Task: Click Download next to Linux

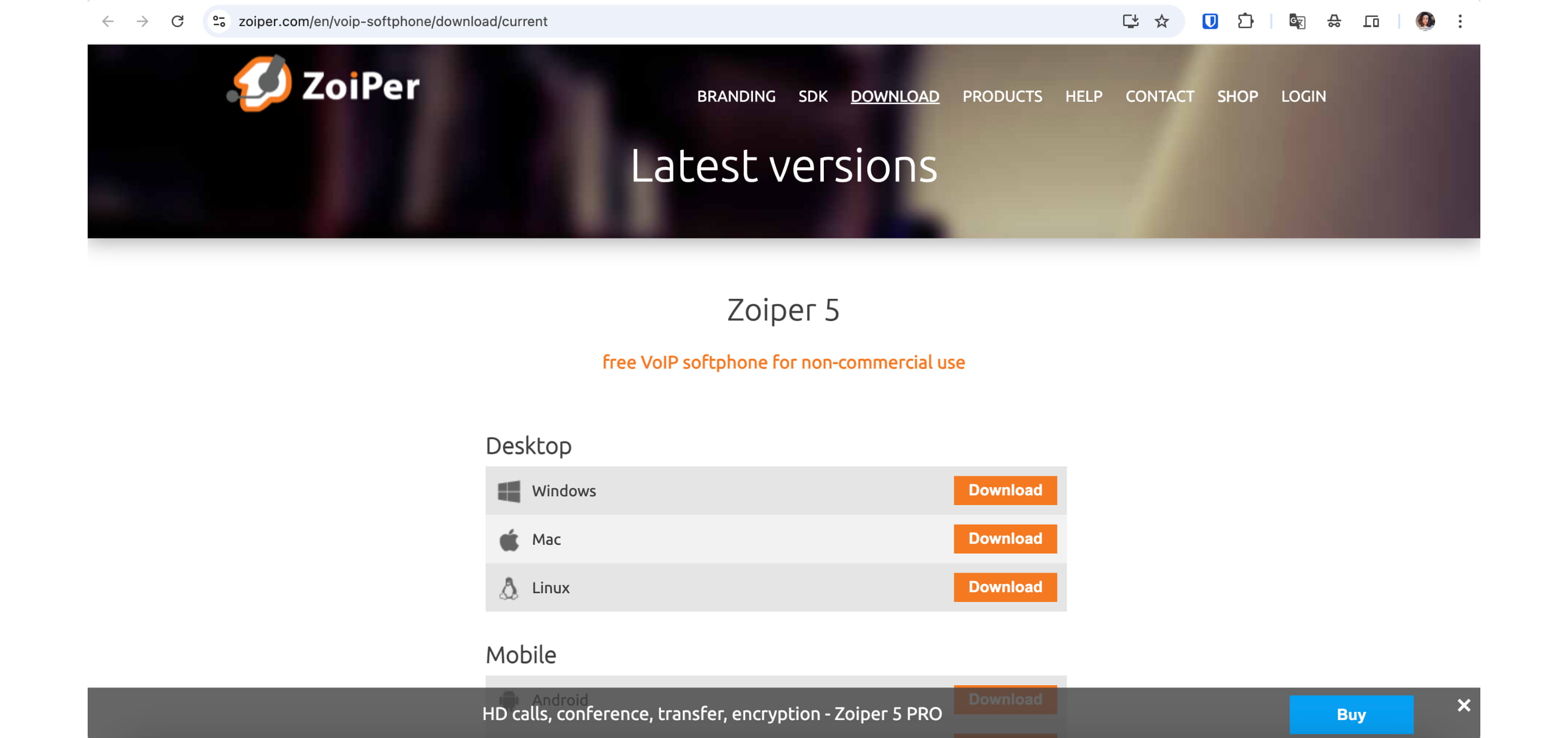Action: click(x=1004, y=587)
